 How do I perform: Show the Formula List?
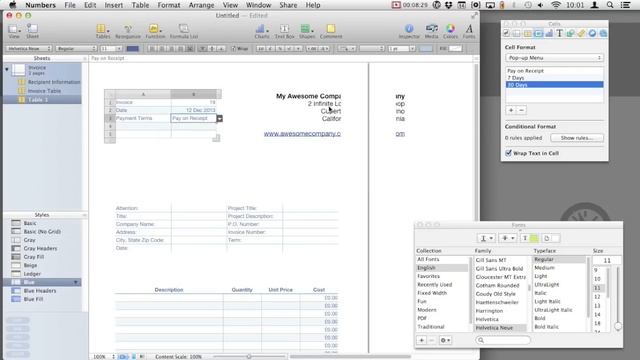tap(184, 31)
